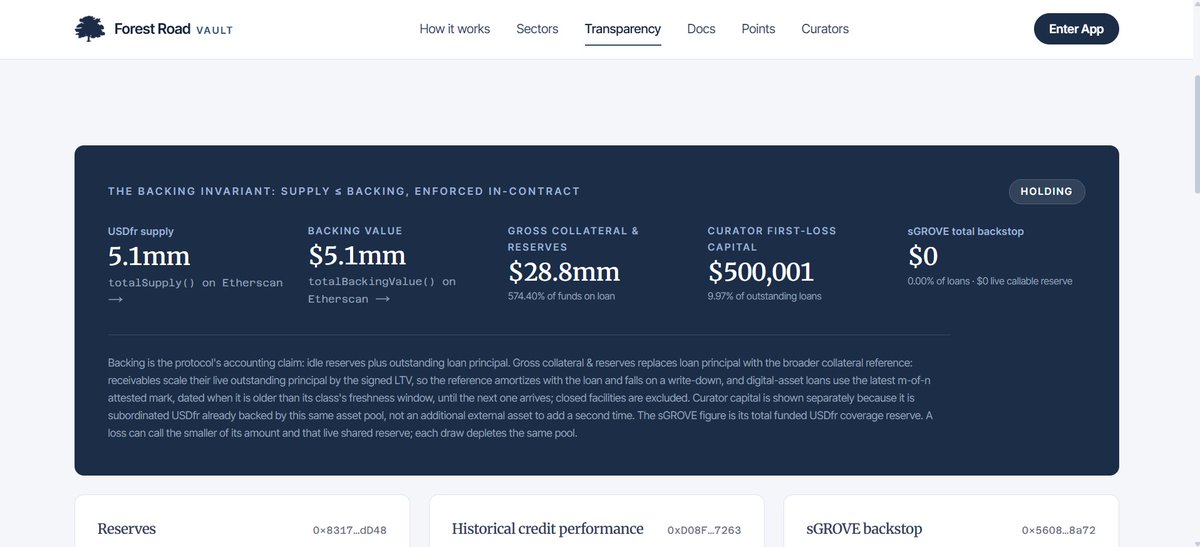Click the $5.1mm backing value figure
Image resolution: width=1200 pixels, height=547 pixels.
click(357, 255)
